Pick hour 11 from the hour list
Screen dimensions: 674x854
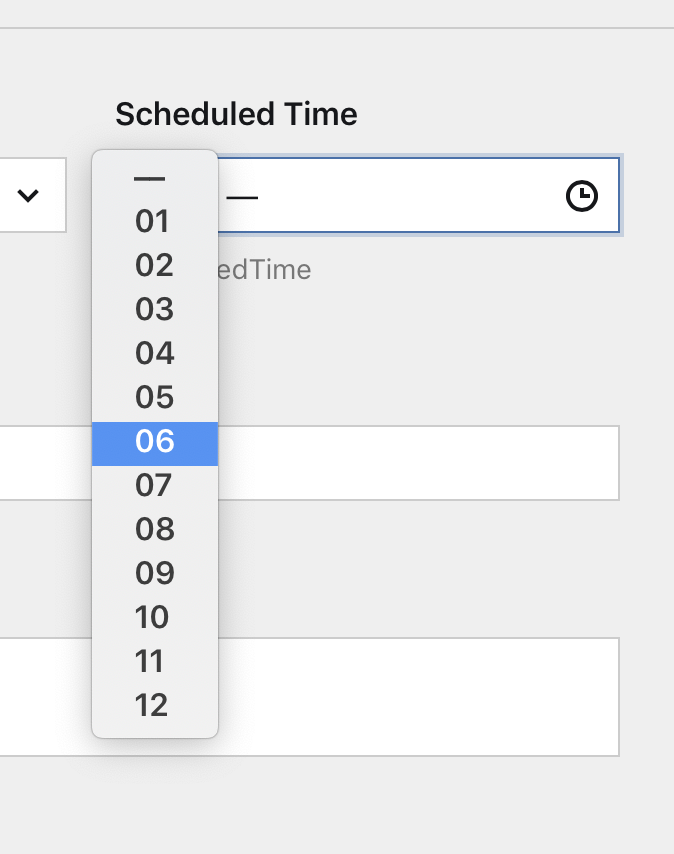[x=155, y=662]
